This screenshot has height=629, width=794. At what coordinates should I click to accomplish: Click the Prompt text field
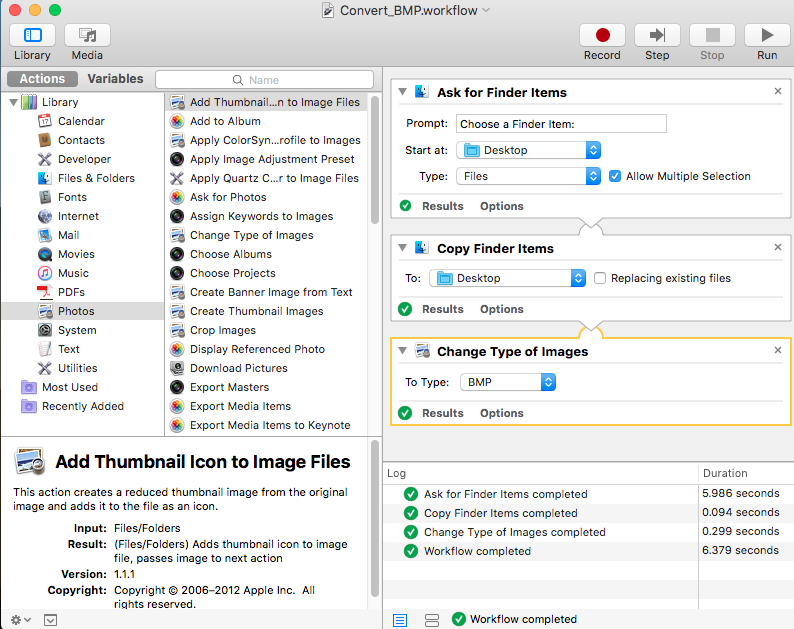561,124
